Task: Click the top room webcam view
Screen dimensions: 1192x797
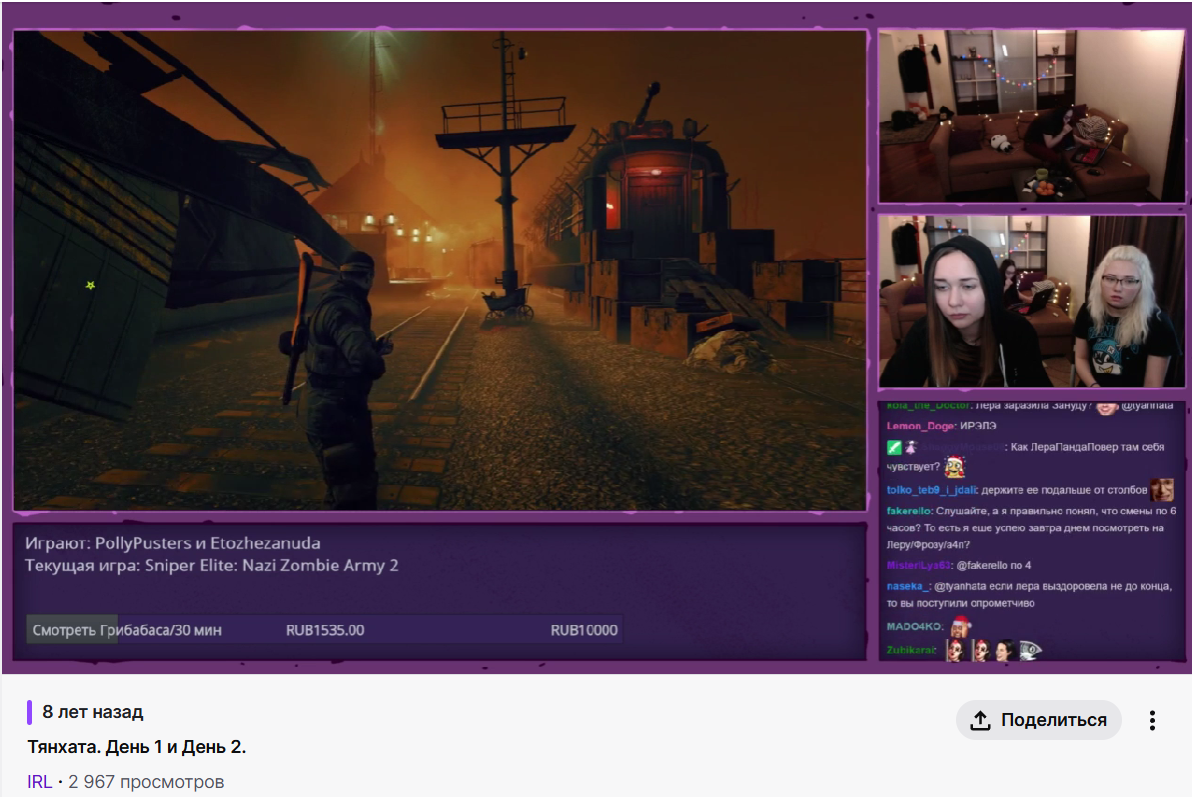Action: click(1031, 116)
